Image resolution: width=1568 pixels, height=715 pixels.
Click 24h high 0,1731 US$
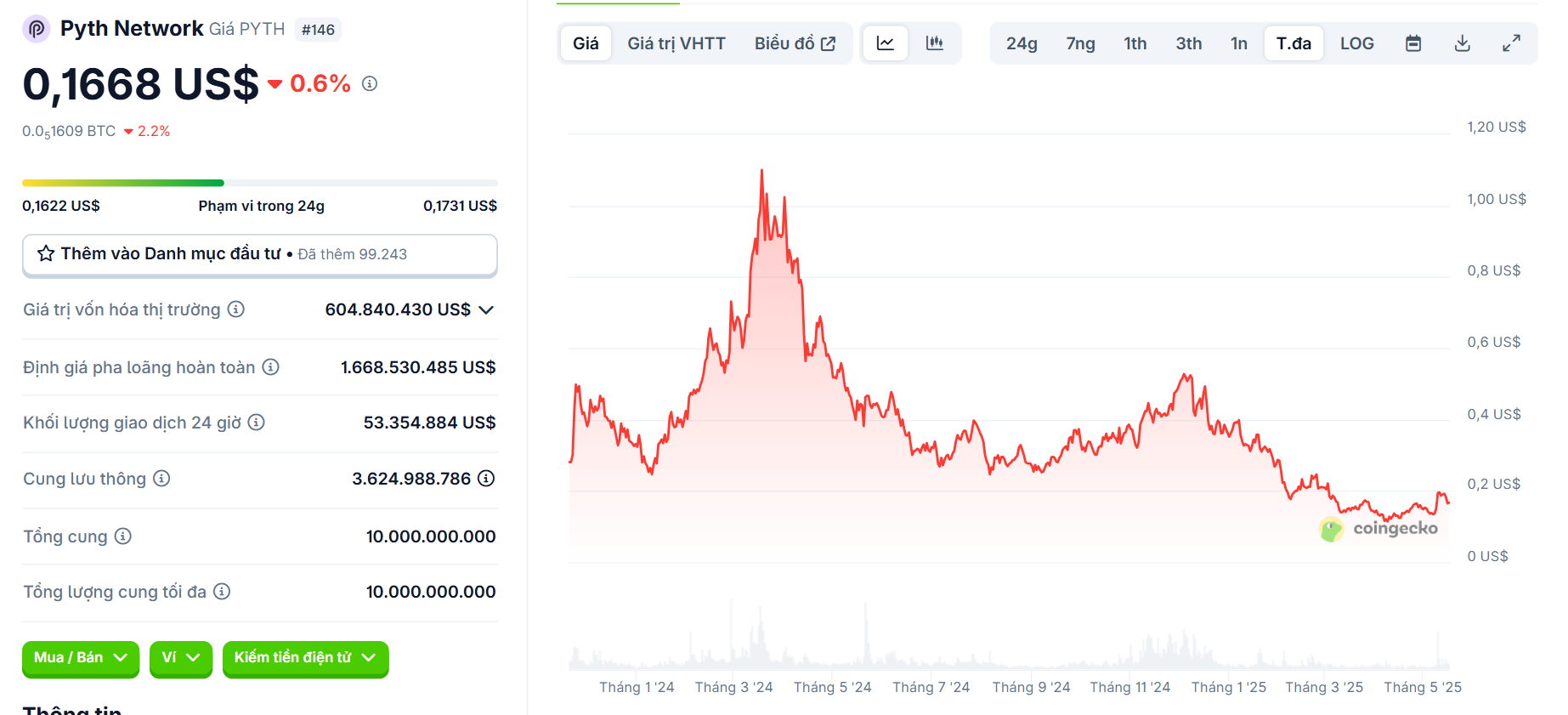click(460, 206)
